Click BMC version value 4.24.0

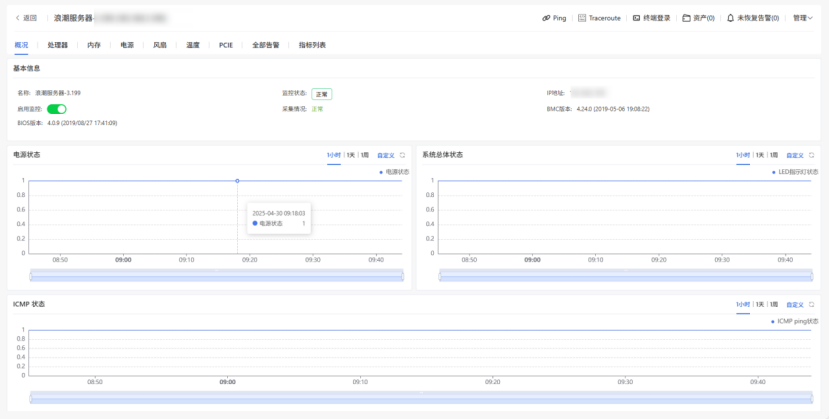point(613,109)
